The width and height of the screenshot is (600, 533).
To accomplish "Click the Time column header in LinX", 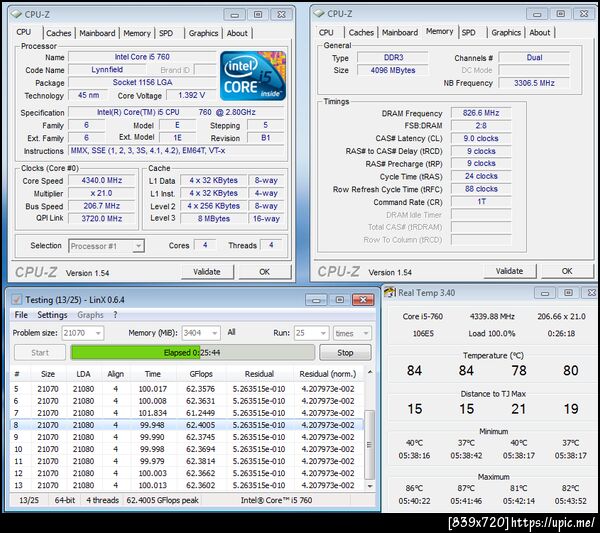I will [153, 374].
